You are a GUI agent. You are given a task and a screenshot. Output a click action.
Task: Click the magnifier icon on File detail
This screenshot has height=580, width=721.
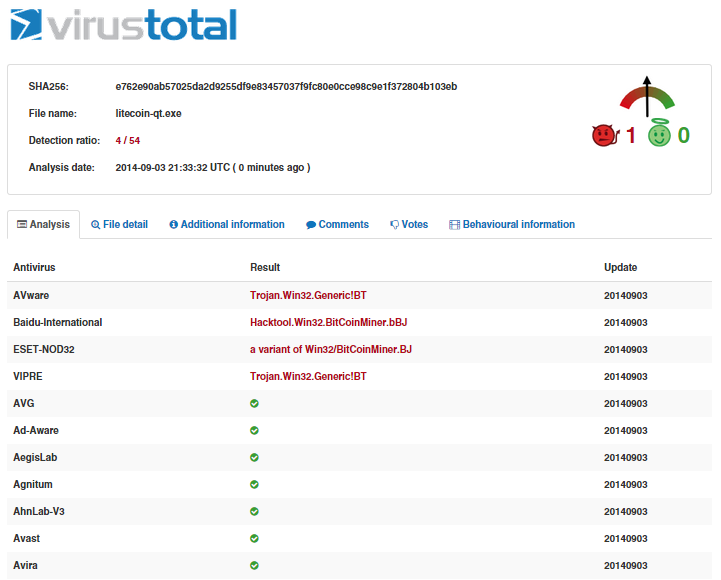point(96,225)
